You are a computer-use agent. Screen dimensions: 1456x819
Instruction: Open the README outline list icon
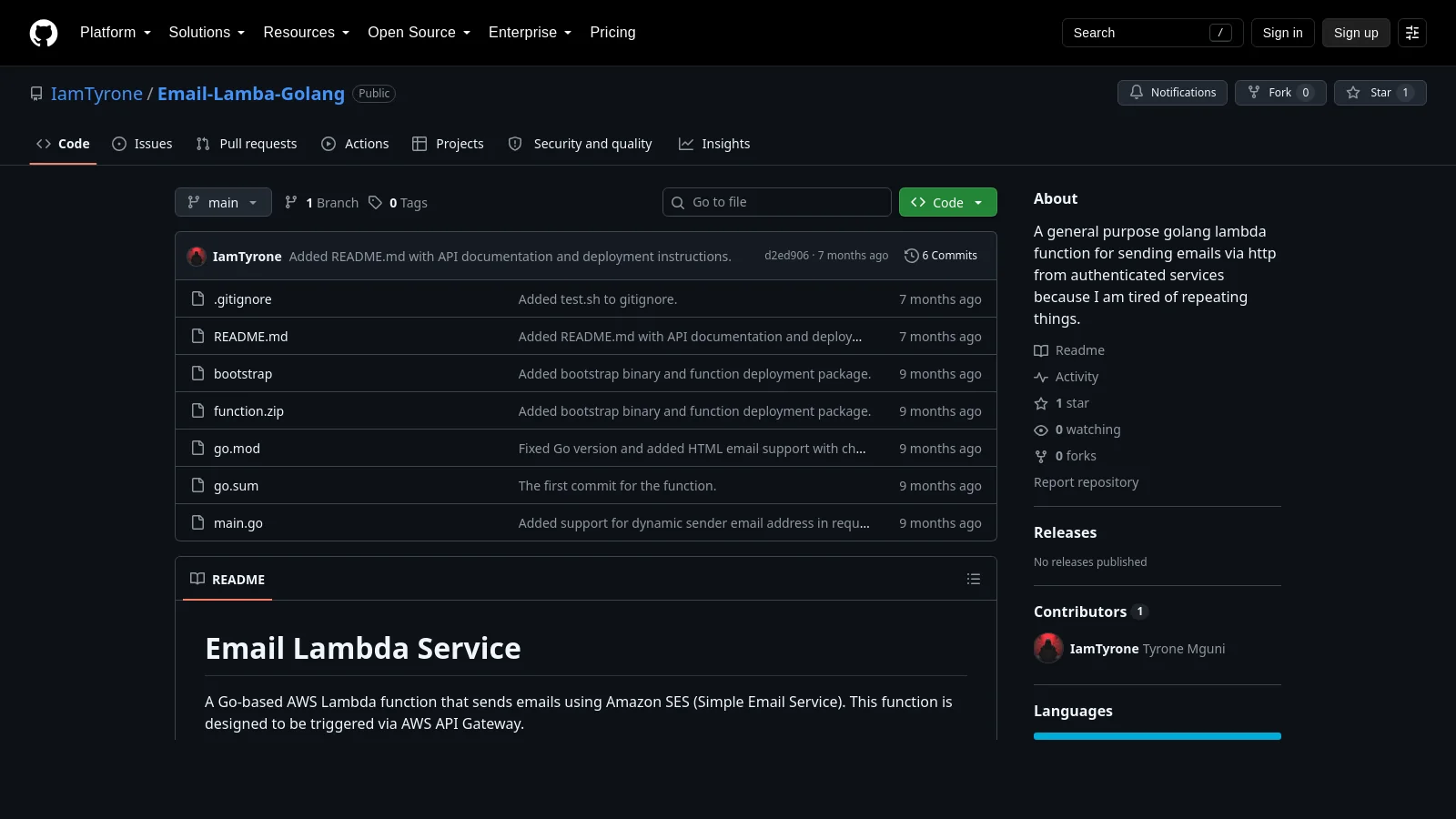pos(974,579)
